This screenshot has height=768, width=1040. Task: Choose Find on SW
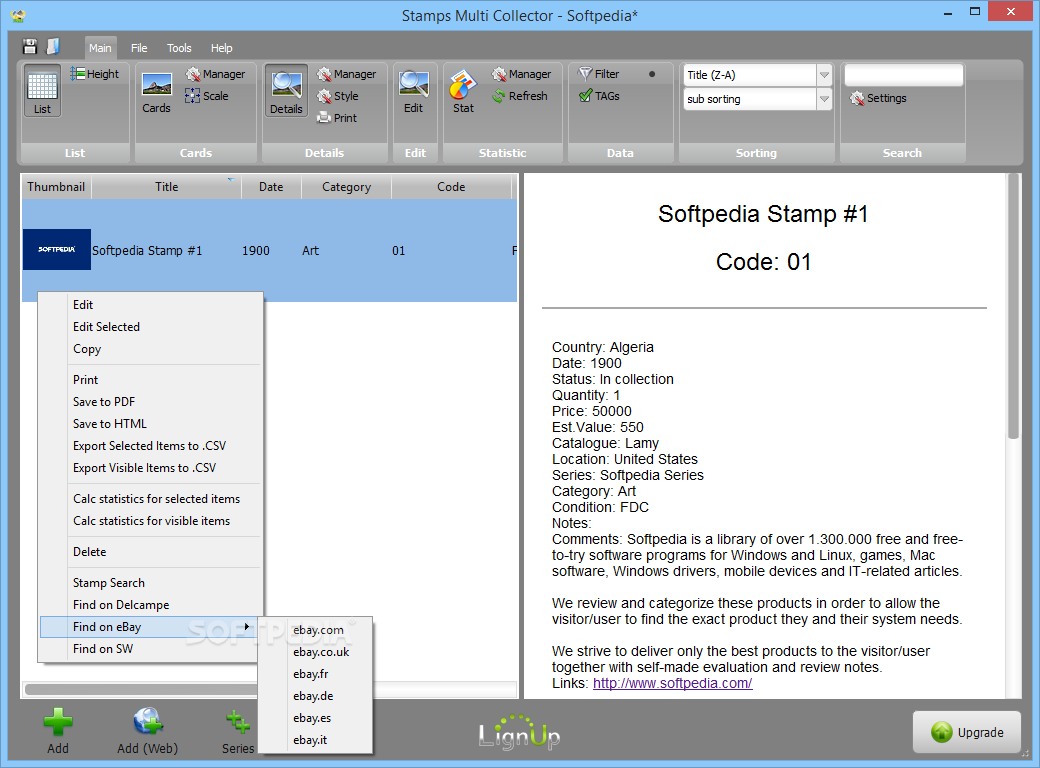coord(151,649)
